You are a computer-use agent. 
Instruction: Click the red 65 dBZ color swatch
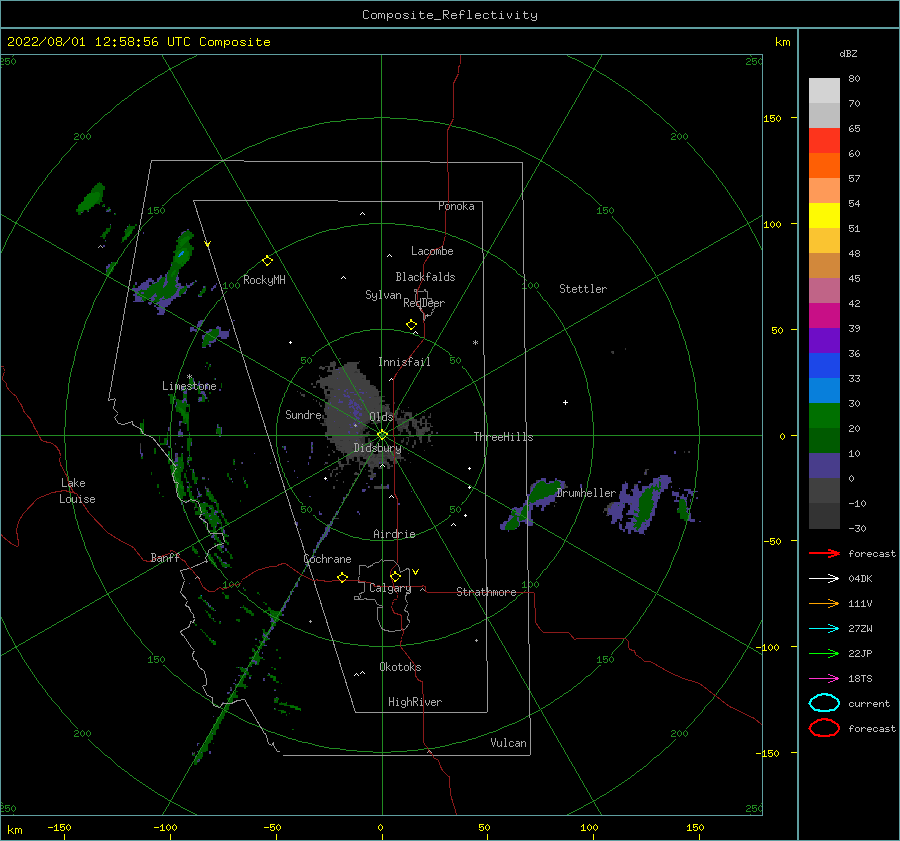(x=824, y=141)
